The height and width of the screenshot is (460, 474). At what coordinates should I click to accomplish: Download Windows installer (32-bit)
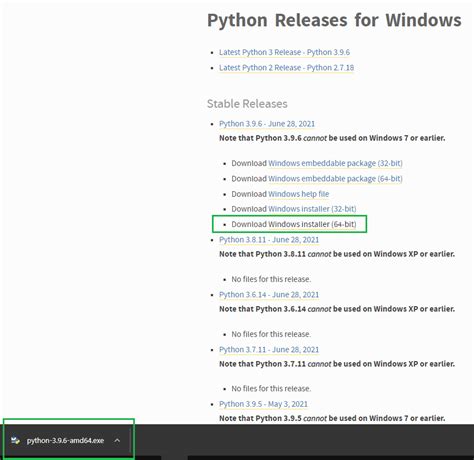[312, 209]
